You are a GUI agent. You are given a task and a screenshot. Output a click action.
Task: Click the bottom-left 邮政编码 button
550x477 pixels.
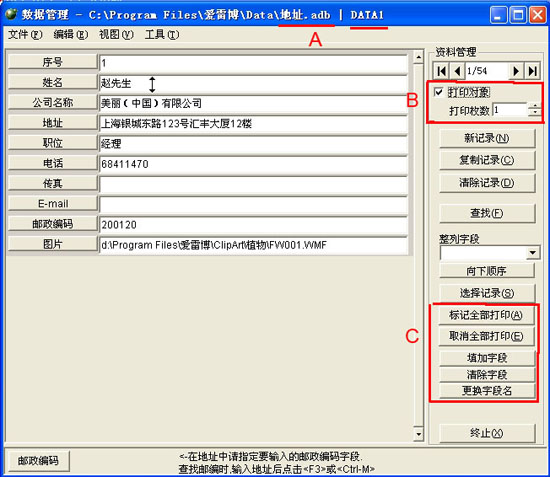click(38, 461)
